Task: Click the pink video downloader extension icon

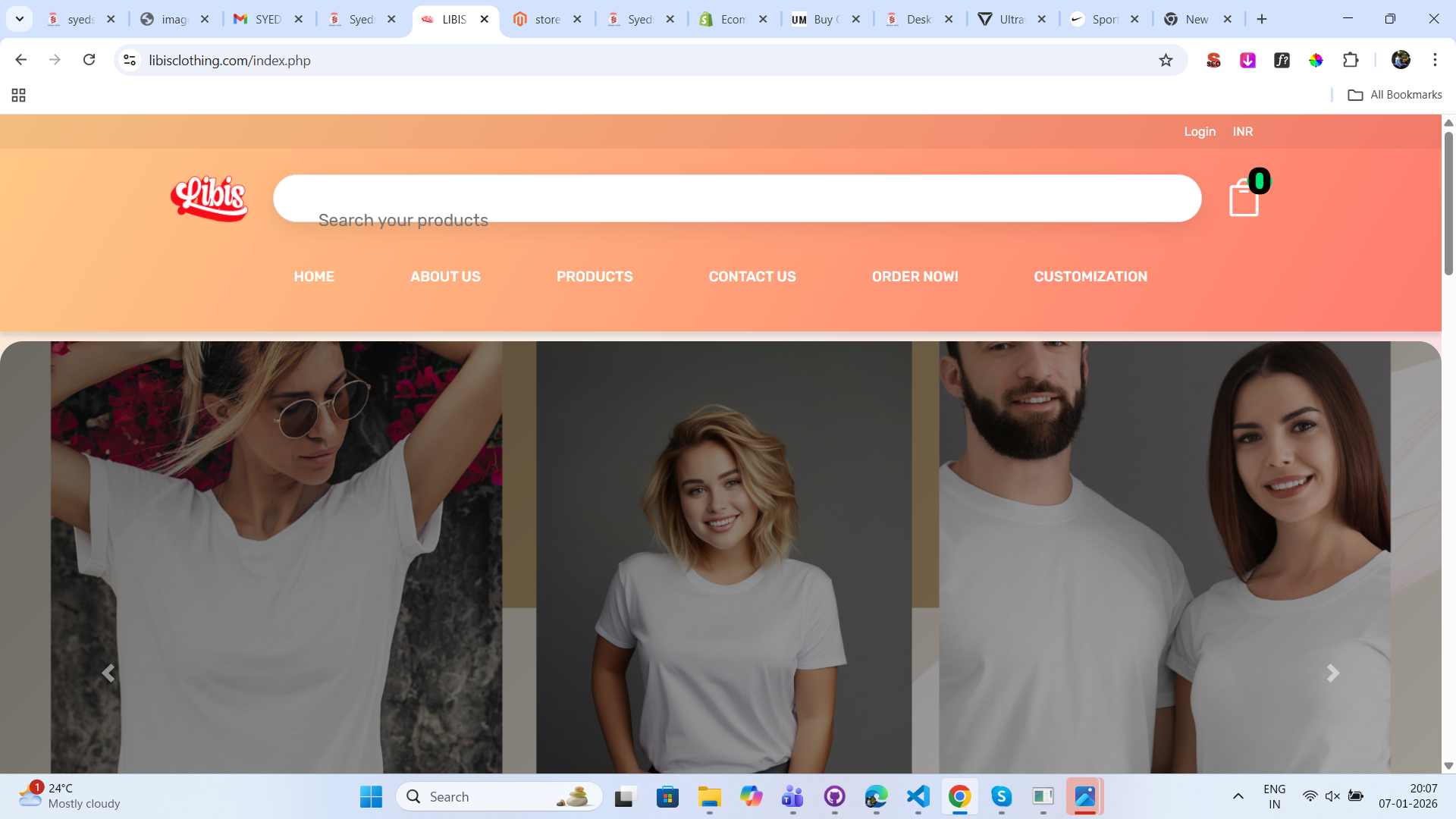Action: point(1247,60)
